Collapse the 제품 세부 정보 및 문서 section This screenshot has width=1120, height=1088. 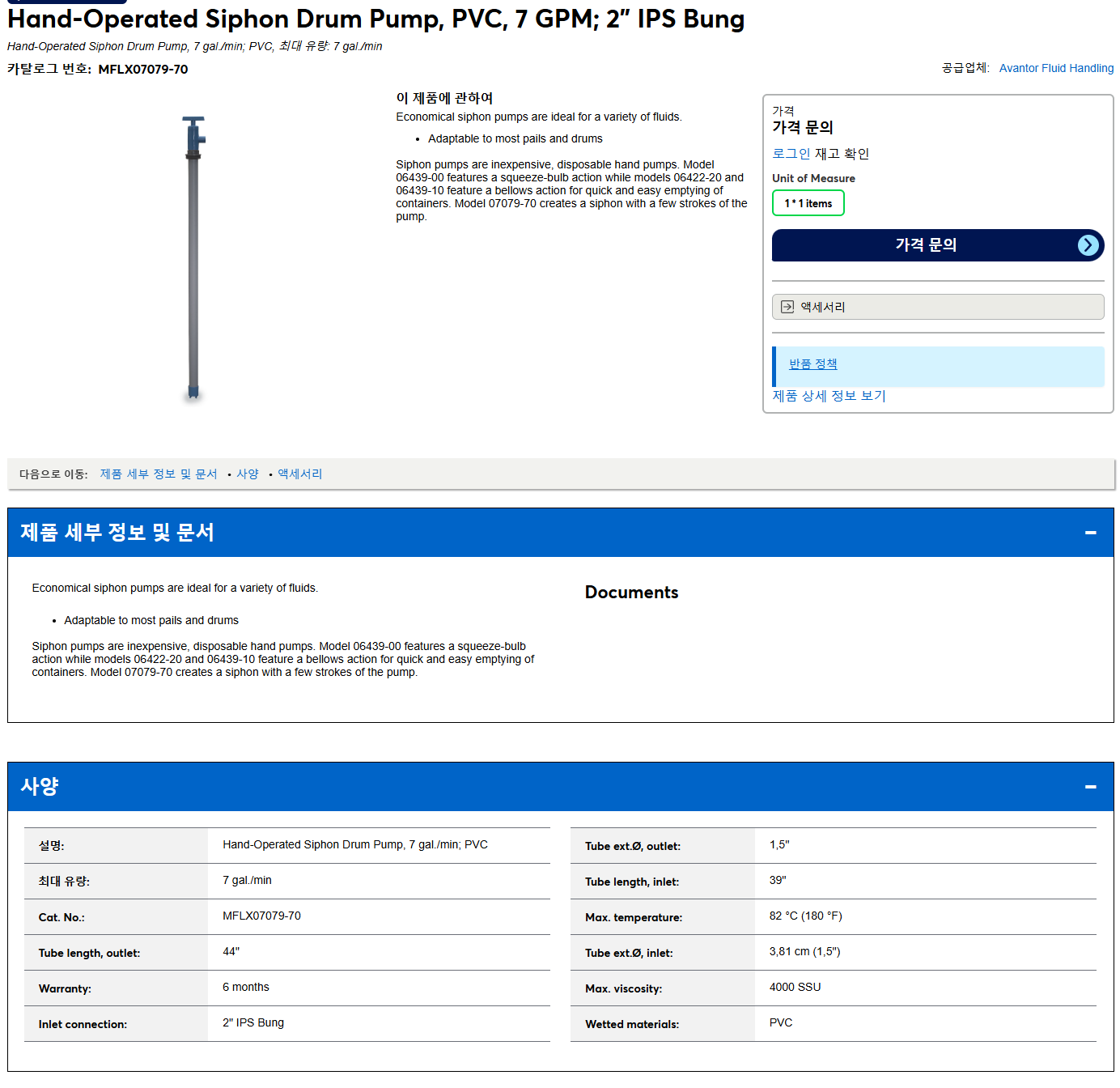click(x=1090, y=533)
